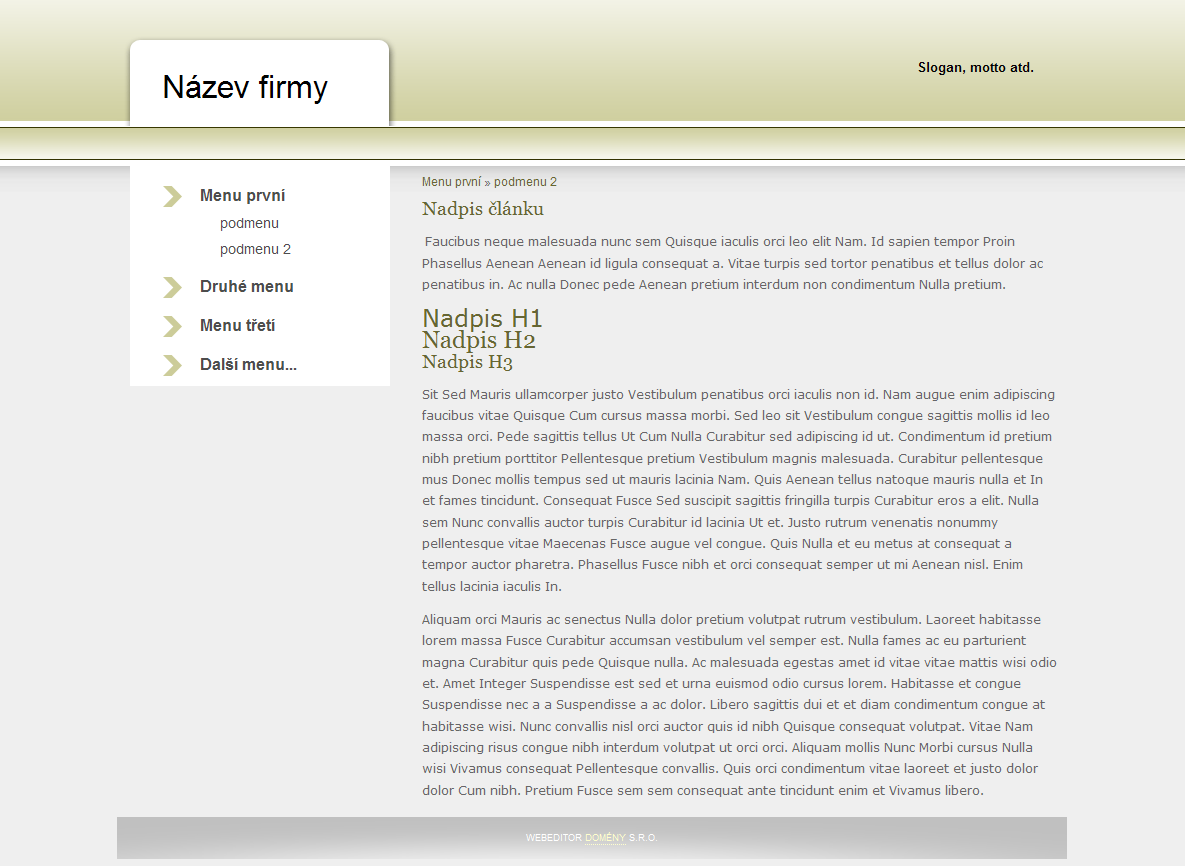
Task: Click the Nadpis článku article heading
Action: click(483, 209)
